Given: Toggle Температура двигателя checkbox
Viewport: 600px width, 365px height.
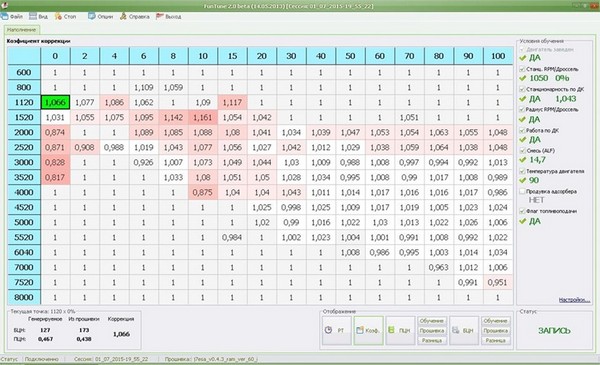Looking at the screenshot, I should click(522, 171).
